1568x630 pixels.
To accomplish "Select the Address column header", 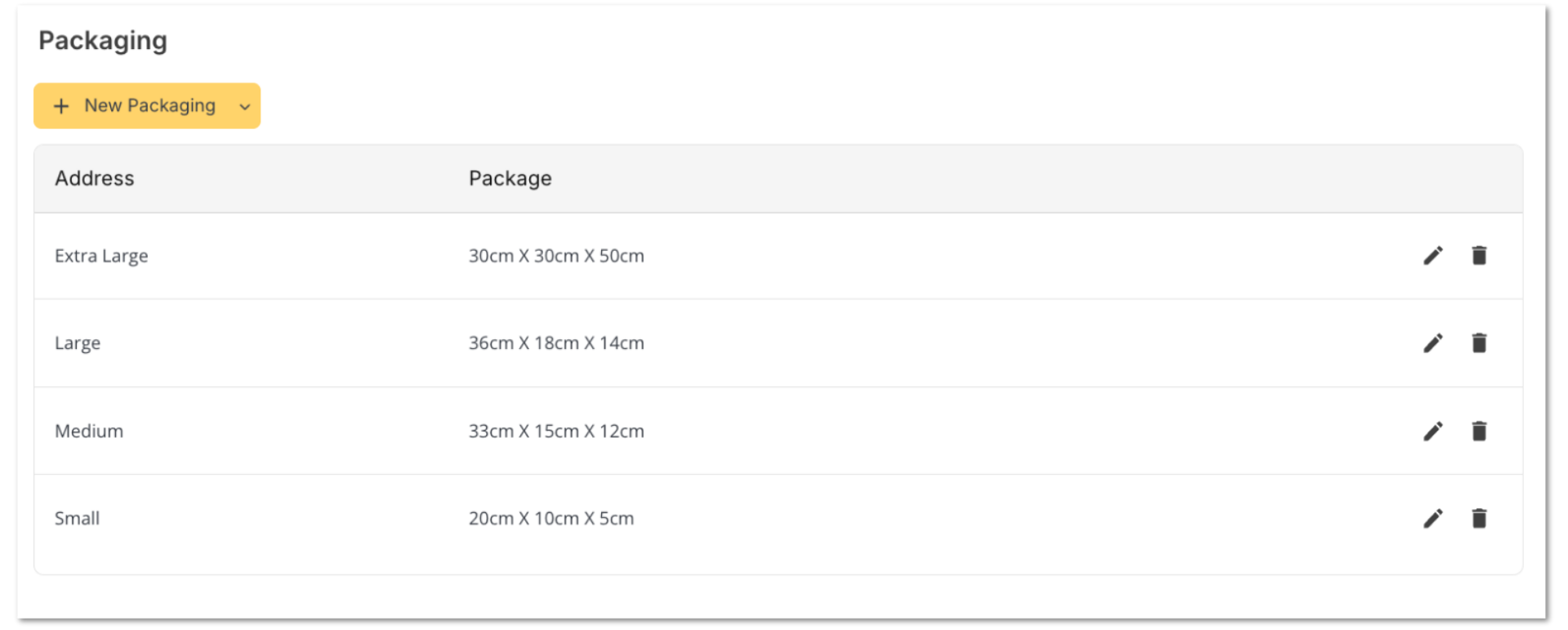I will pyautogui.click(x=94, y=178).
